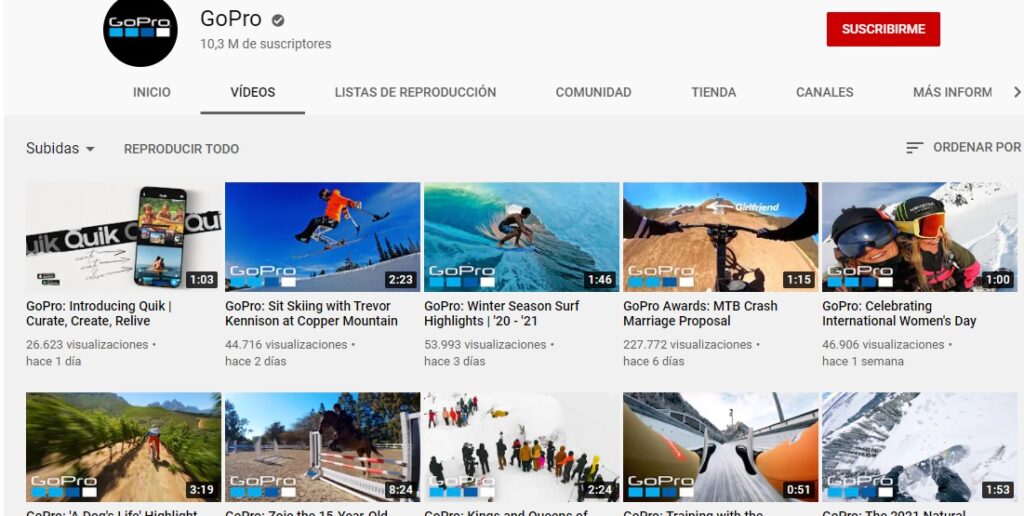
Task: Click the vineyard biking 3:19 thumbnail
Action: [x=123, y=447]
